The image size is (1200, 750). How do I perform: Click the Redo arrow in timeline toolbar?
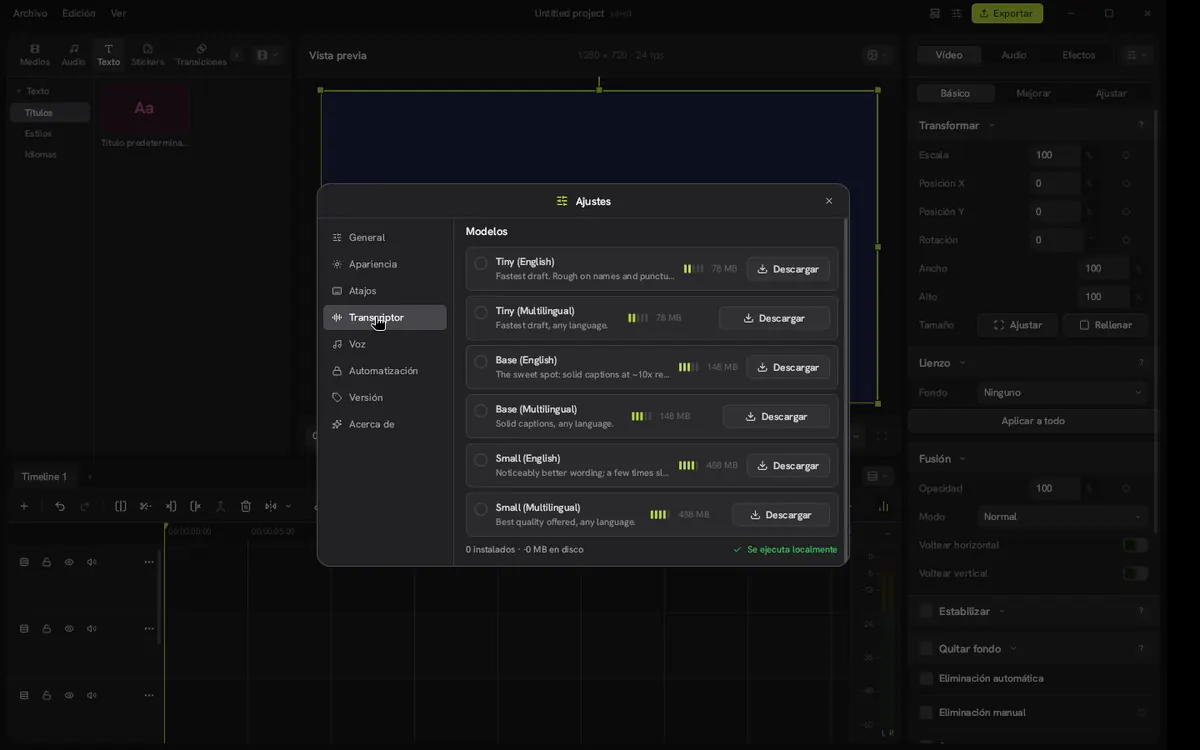[85, 506]
